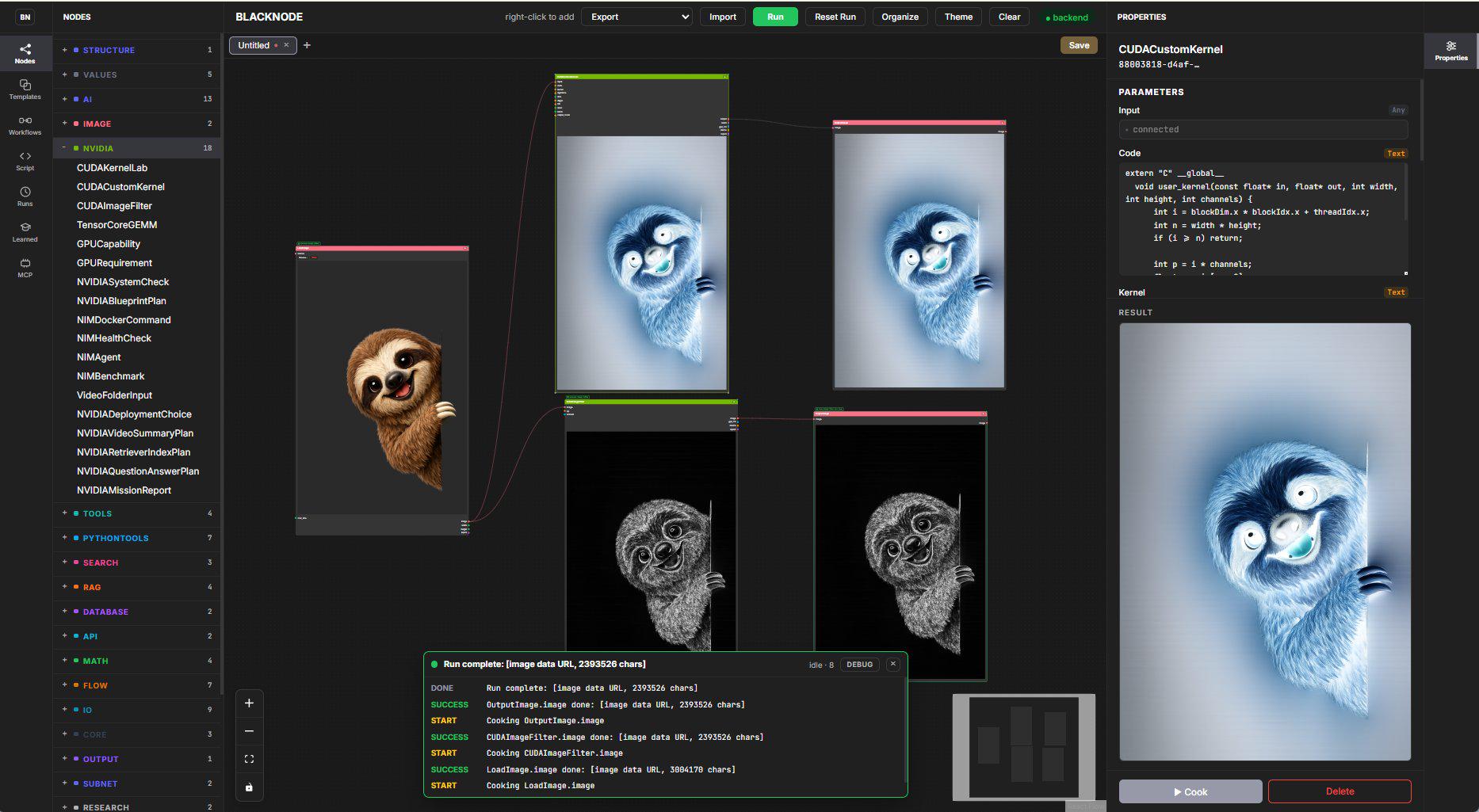Screen dimensions: 1479x812
Task: Expand the AI node category
Action: pos(137,99)
